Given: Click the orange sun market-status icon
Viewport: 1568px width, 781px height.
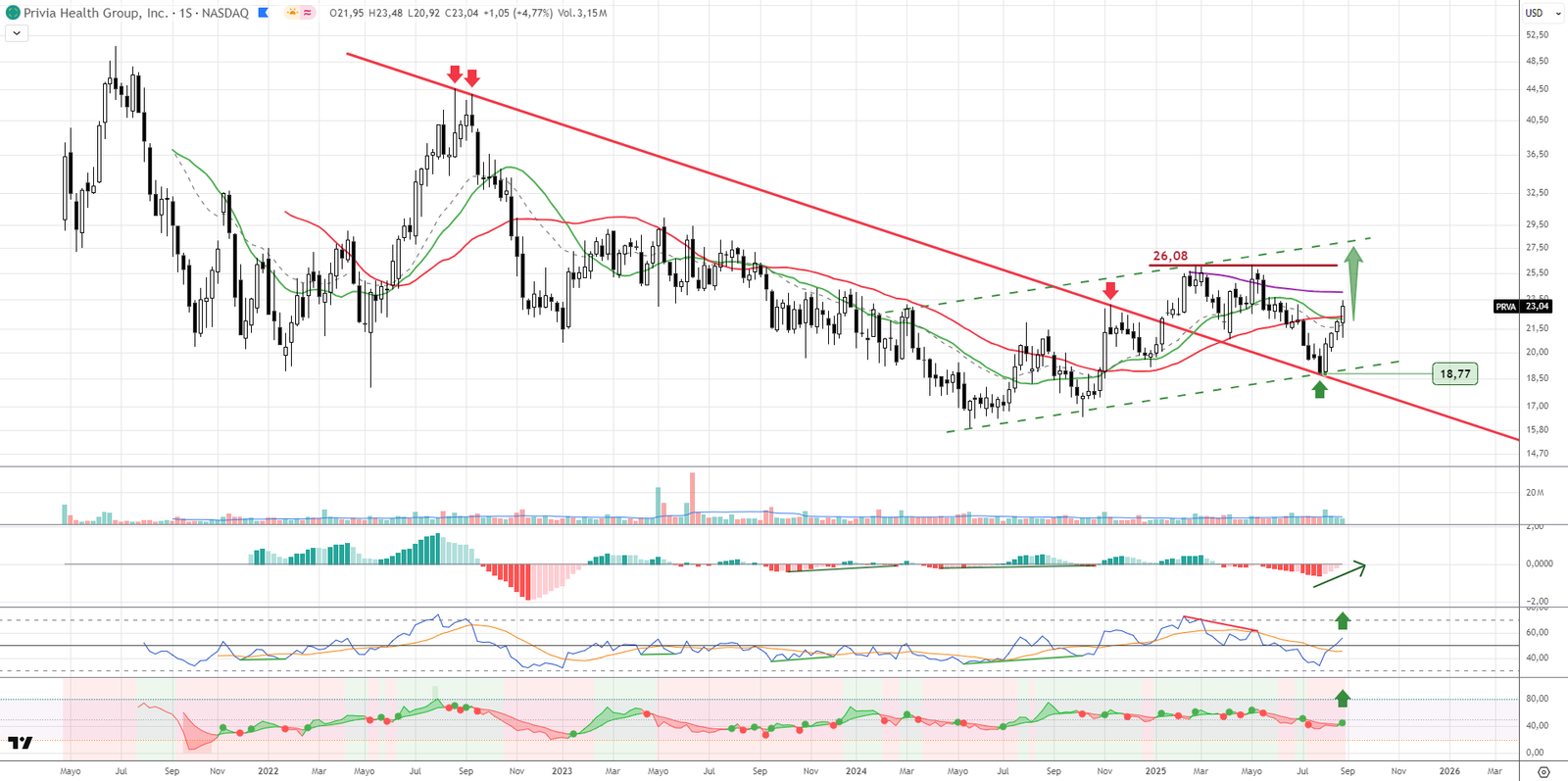Looking at the screenshot, I should (292, 13).
